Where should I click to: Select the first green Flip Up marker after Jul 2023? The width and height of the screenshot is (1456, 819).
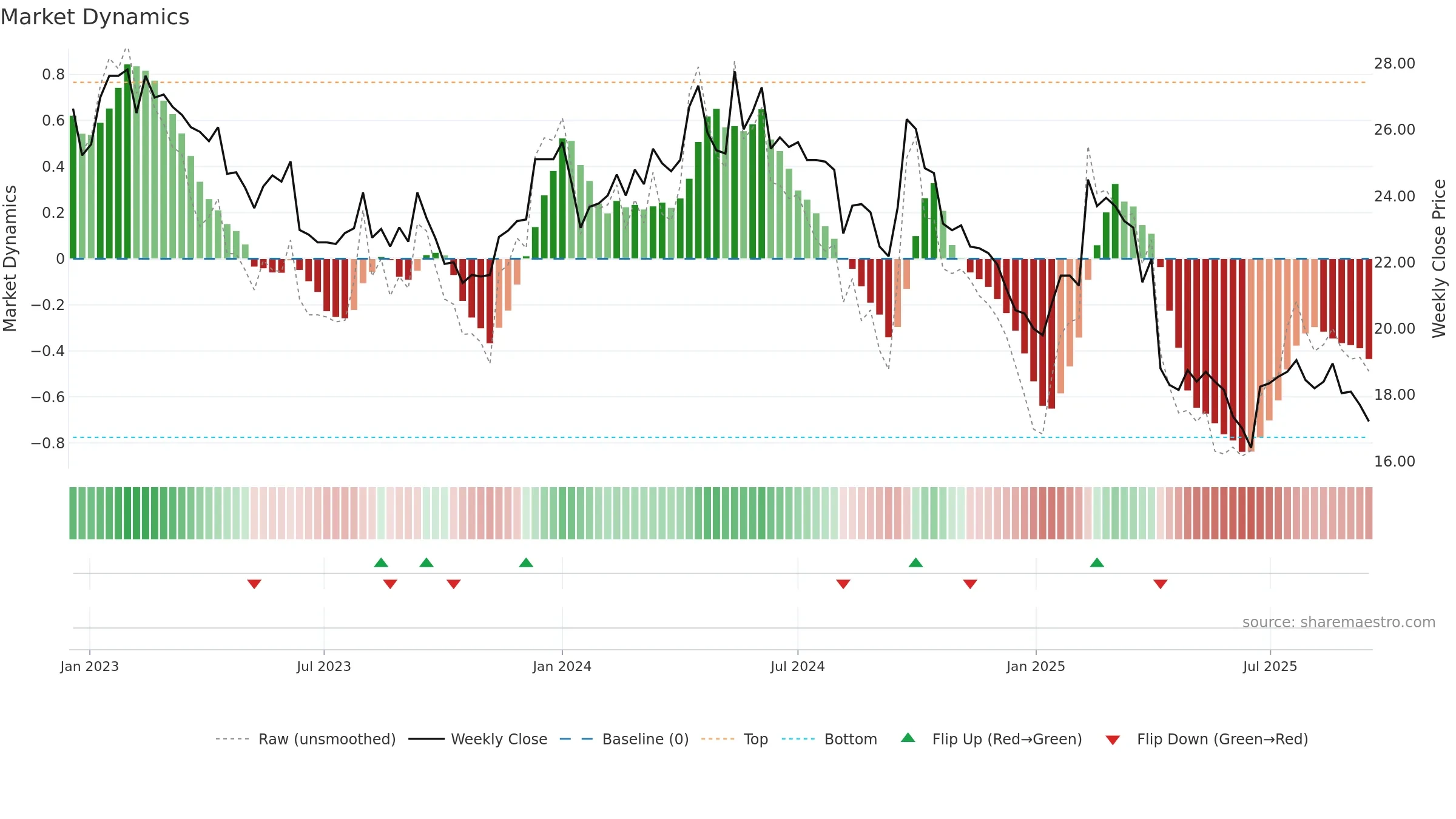coord(381,562)
